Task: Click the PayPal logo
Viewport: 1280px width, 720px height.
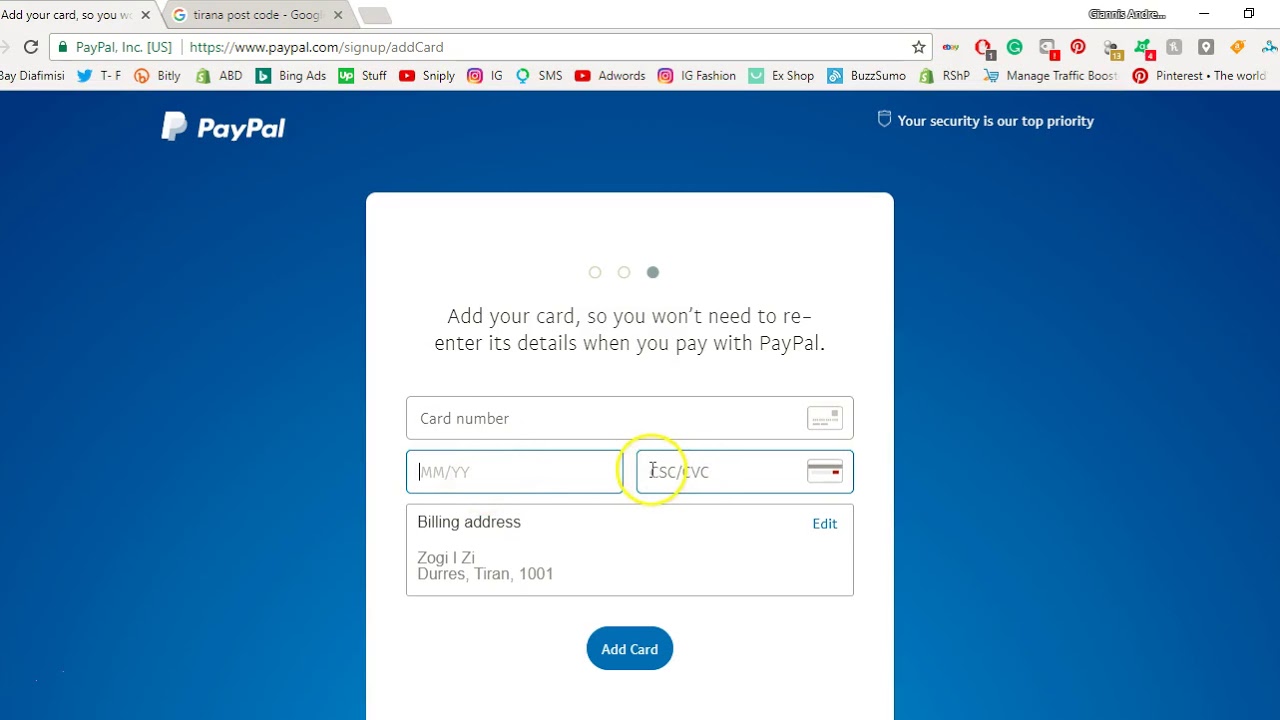Action: pyautogui.click(x=223, y=127)
